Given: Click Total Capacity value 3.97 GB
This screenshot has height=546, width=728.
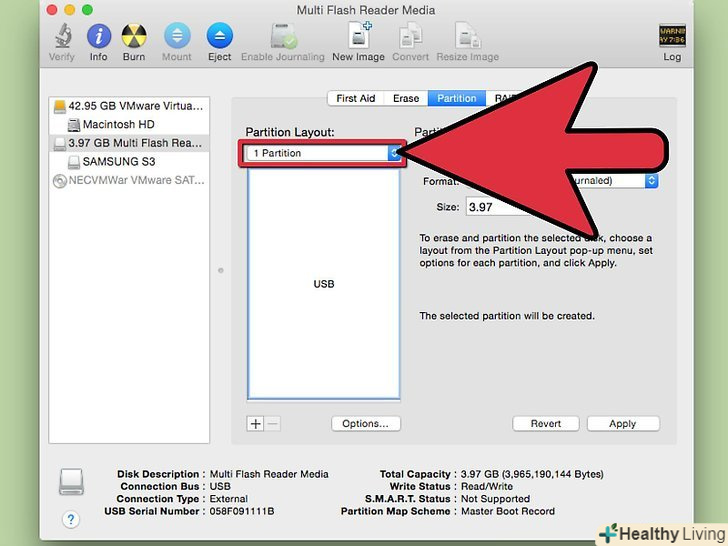Looking at the screenshot, I should [x=532, y=474].
